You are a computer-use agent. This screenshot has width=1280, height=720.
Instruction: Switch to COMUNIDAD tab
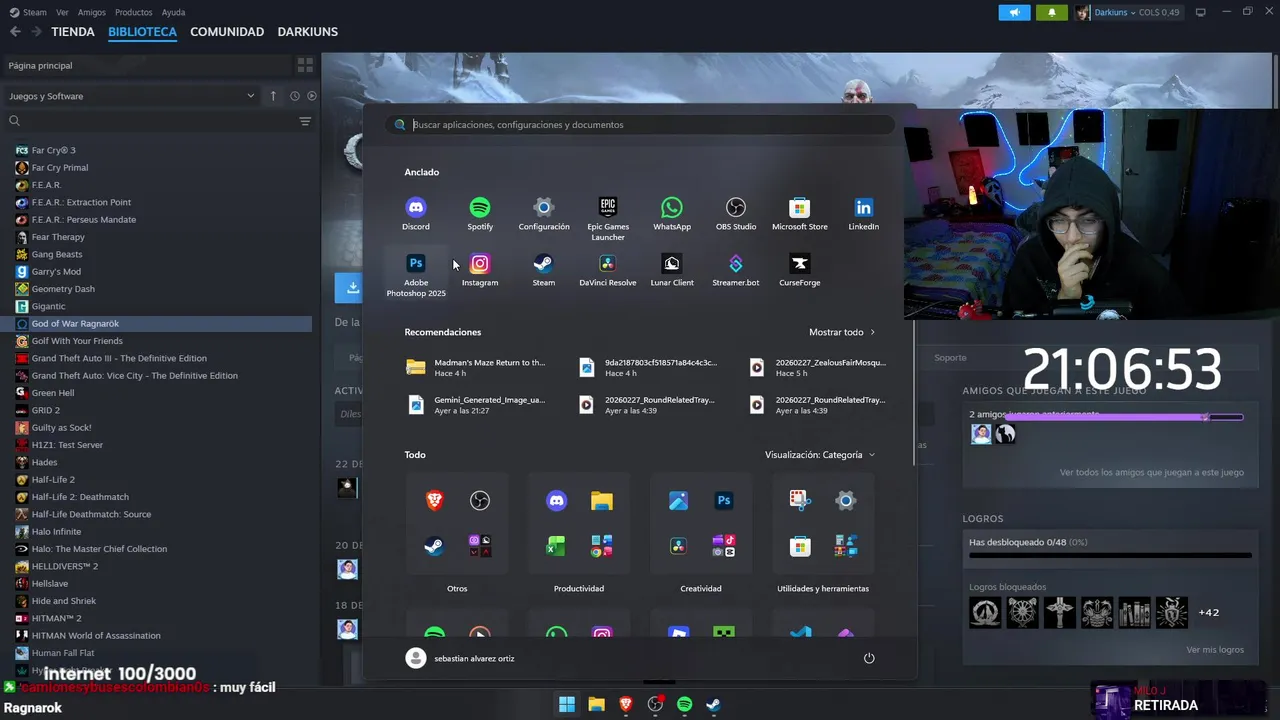(x=227, y=32)
